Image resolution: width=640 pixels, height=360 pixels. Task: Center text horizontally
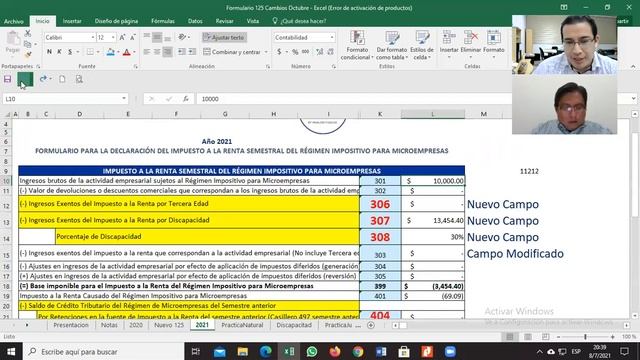(157, 52)
